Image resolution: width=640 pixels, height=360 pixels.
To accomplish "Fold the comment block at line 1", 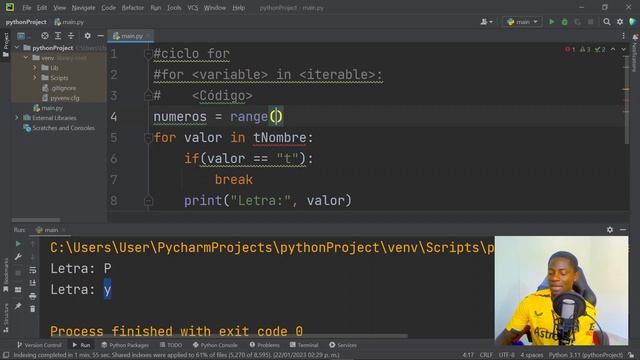I will point(148,53).
